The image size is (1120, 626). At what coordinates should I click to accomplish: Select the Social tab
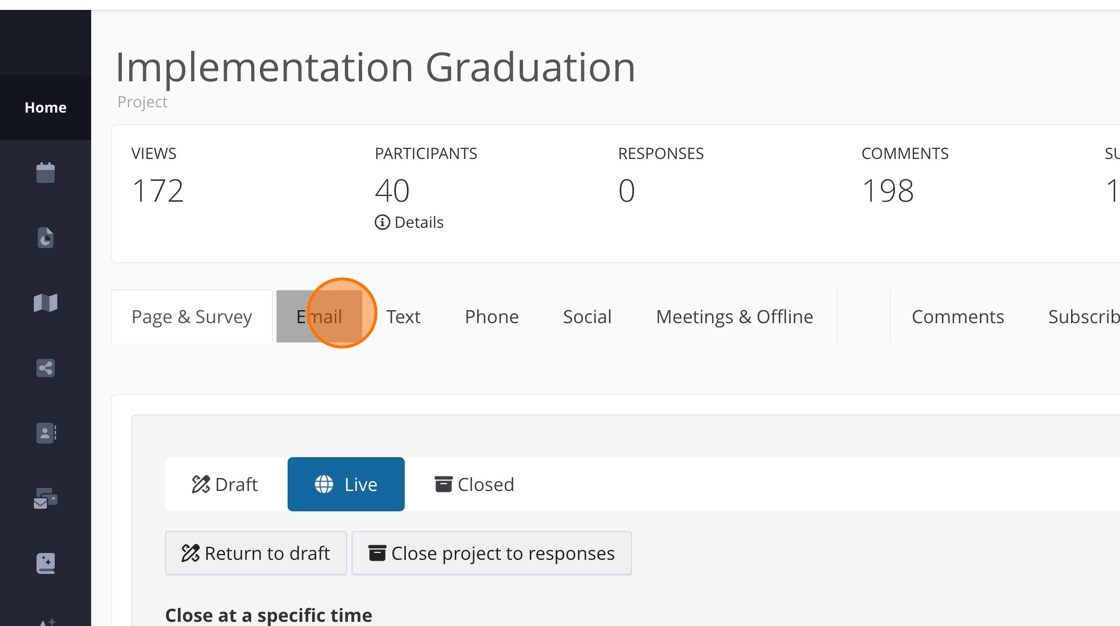587,317
